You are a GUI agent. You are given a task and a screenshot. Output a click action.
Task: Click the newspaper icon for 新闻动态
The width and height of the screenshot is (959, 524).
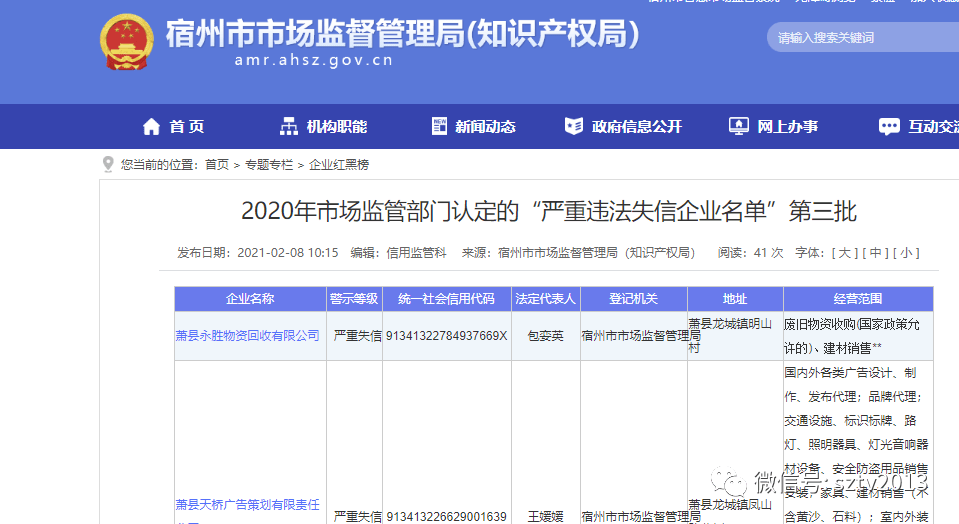pyautogui.click(x=439, y=127)
